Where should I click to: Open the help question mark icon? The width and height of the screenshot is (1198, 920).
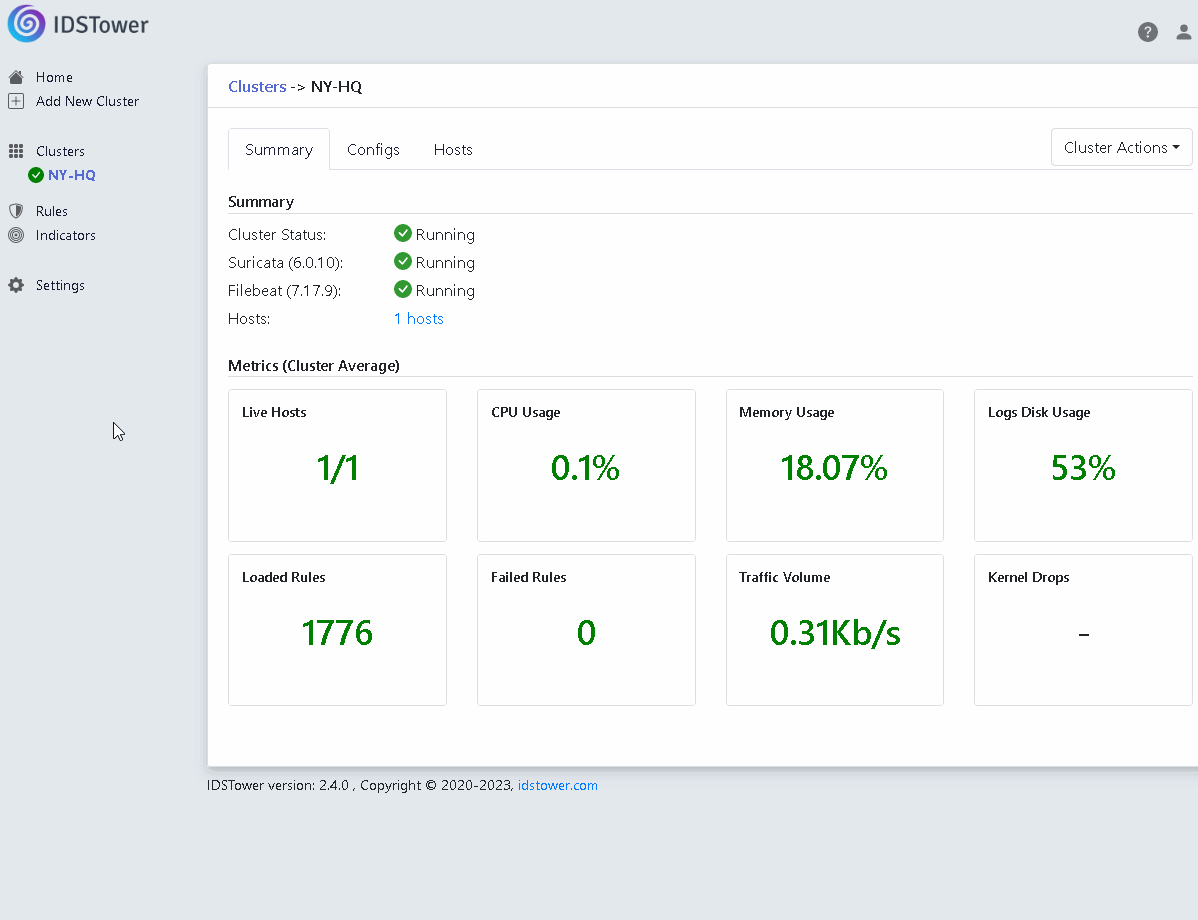tap(1148, 32)
